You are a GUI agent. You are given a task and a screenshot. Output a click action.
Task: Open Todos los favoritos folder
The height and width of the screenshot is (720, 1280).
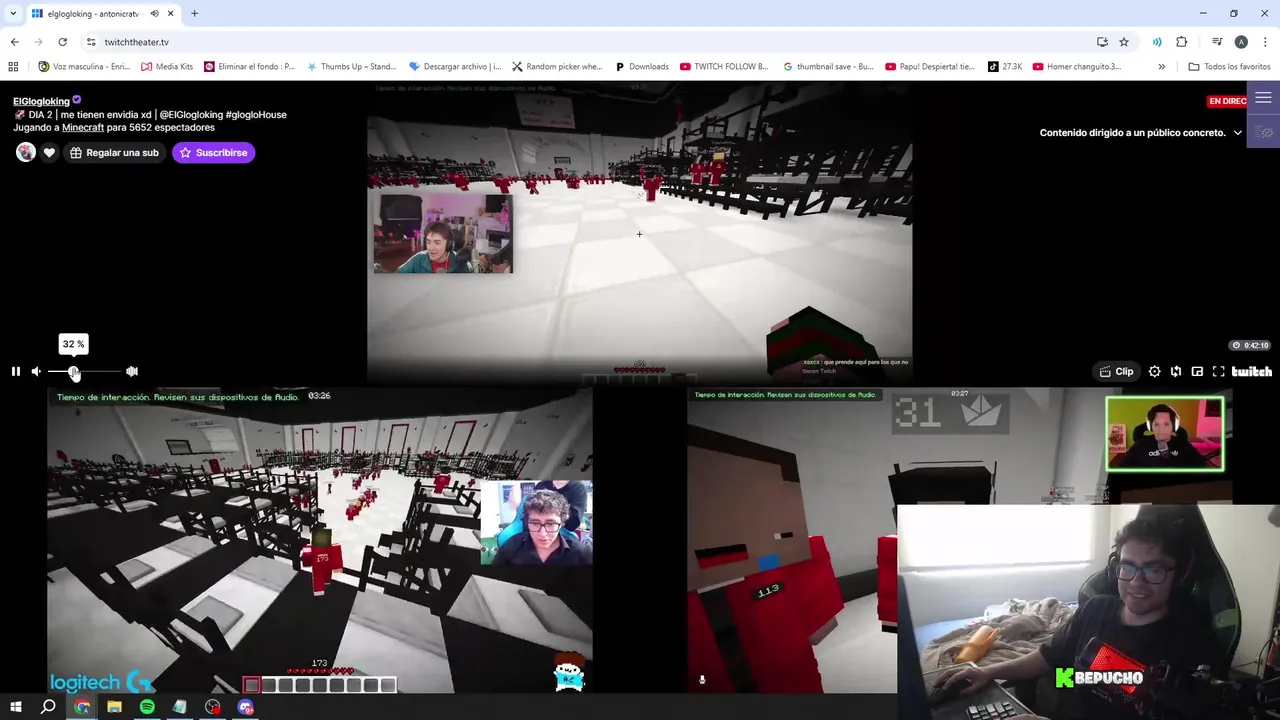pyautogui.click(x=1229, y=67)
